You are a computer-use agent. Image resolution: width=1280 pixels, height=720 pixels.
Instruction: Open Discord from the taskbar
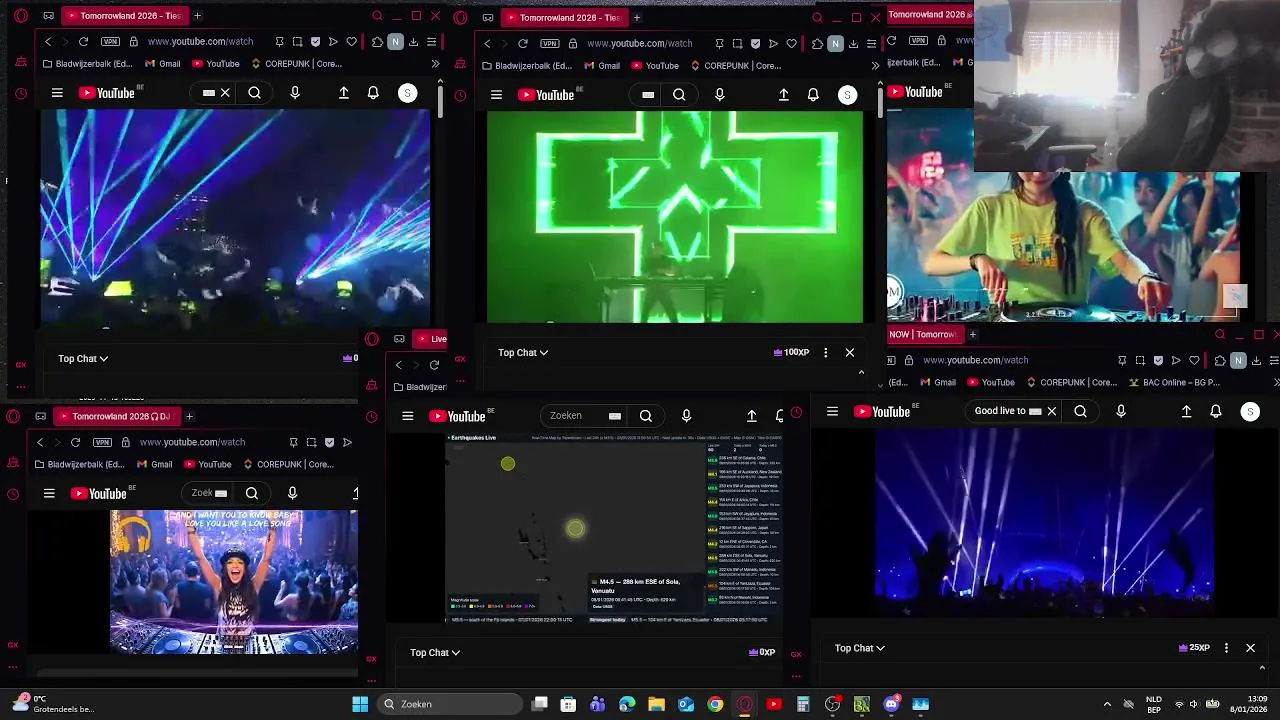(x=891, y=704)
